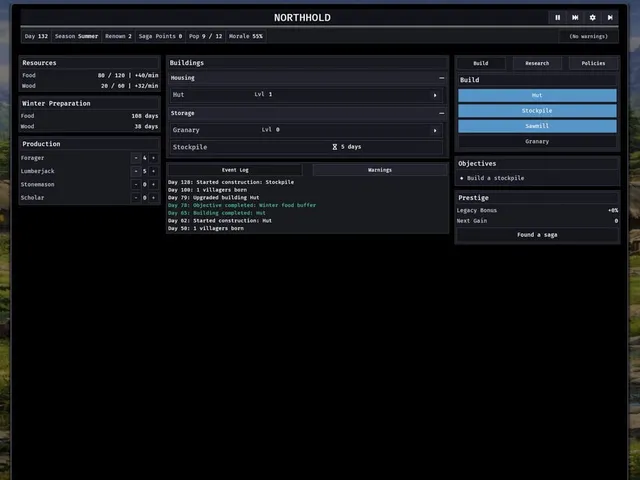The height and width of the screenshot is (480, 640).
Task: Expand the Hut row arrow
Action: (435, 95)
